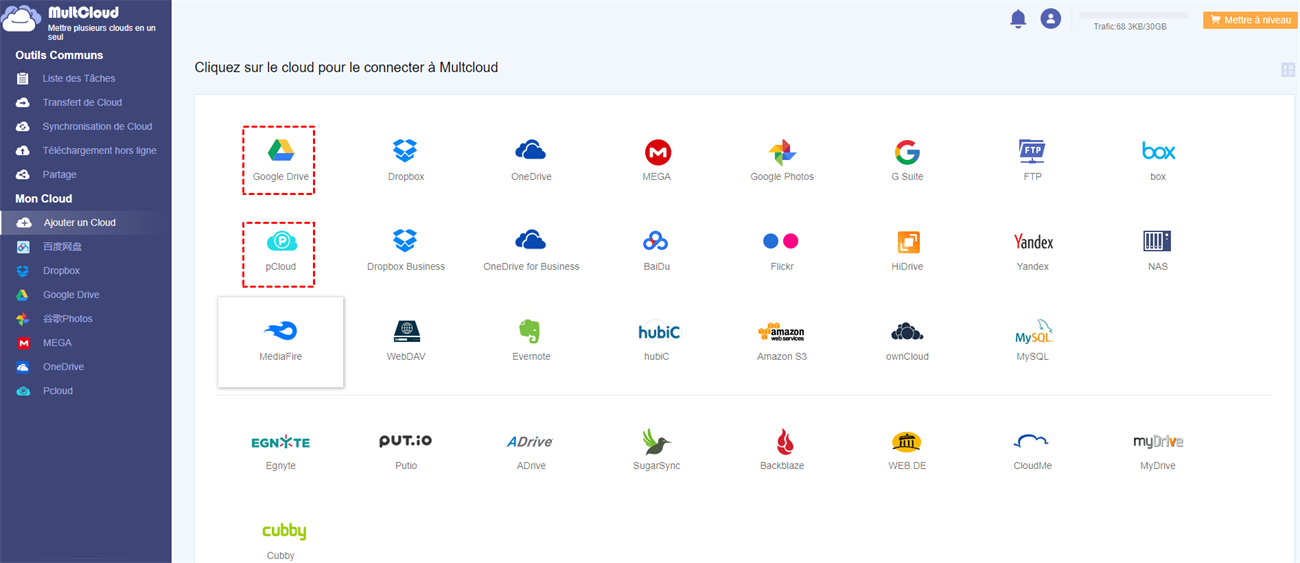The width and height of the screenshot is (1300, 563).
Task: Select the Google Drive cloud icon
Action: [x=280, y=151]
